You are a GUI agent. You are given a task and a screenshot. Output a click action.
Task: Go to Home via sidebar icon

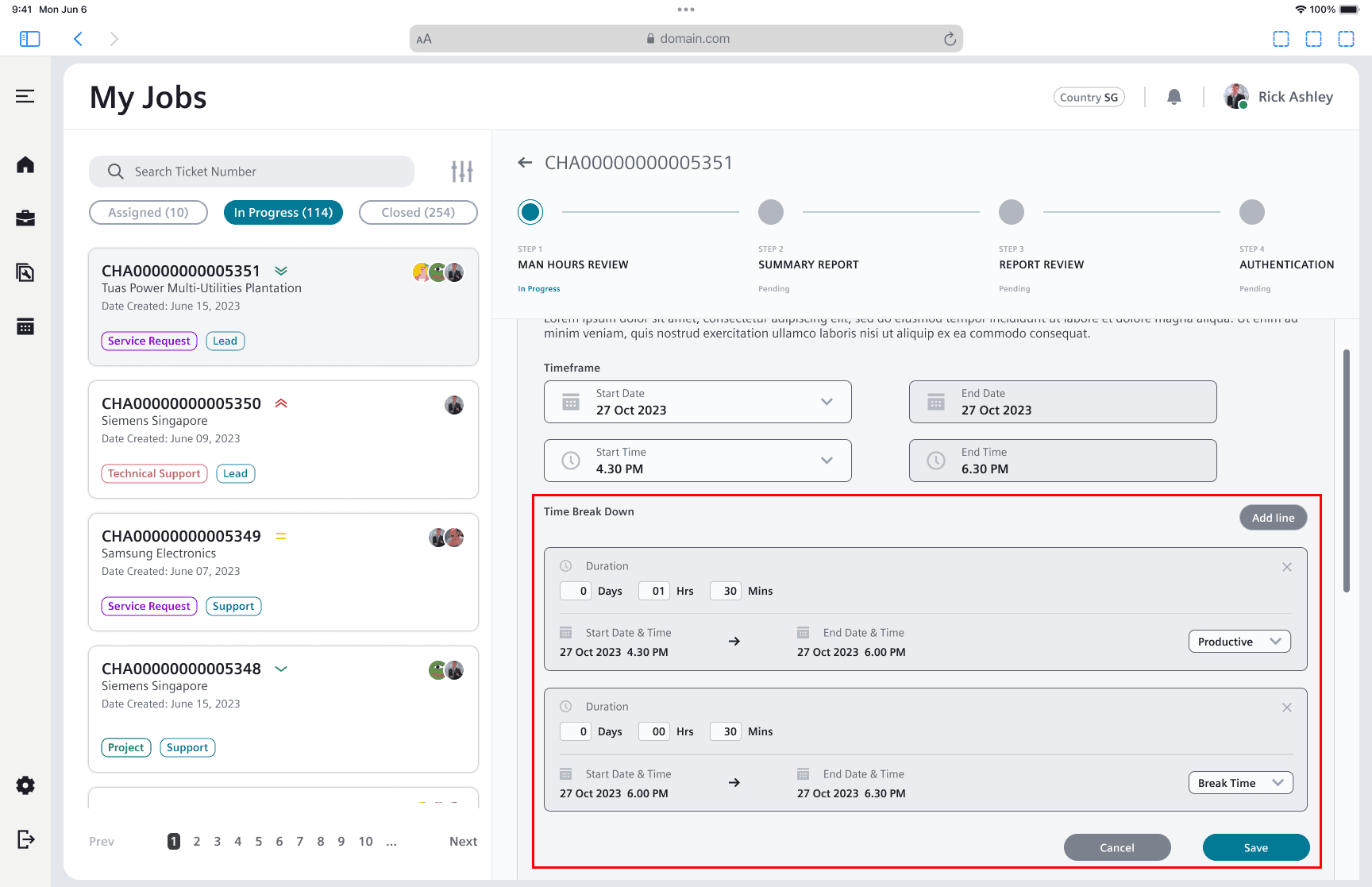tap(25, 164)
